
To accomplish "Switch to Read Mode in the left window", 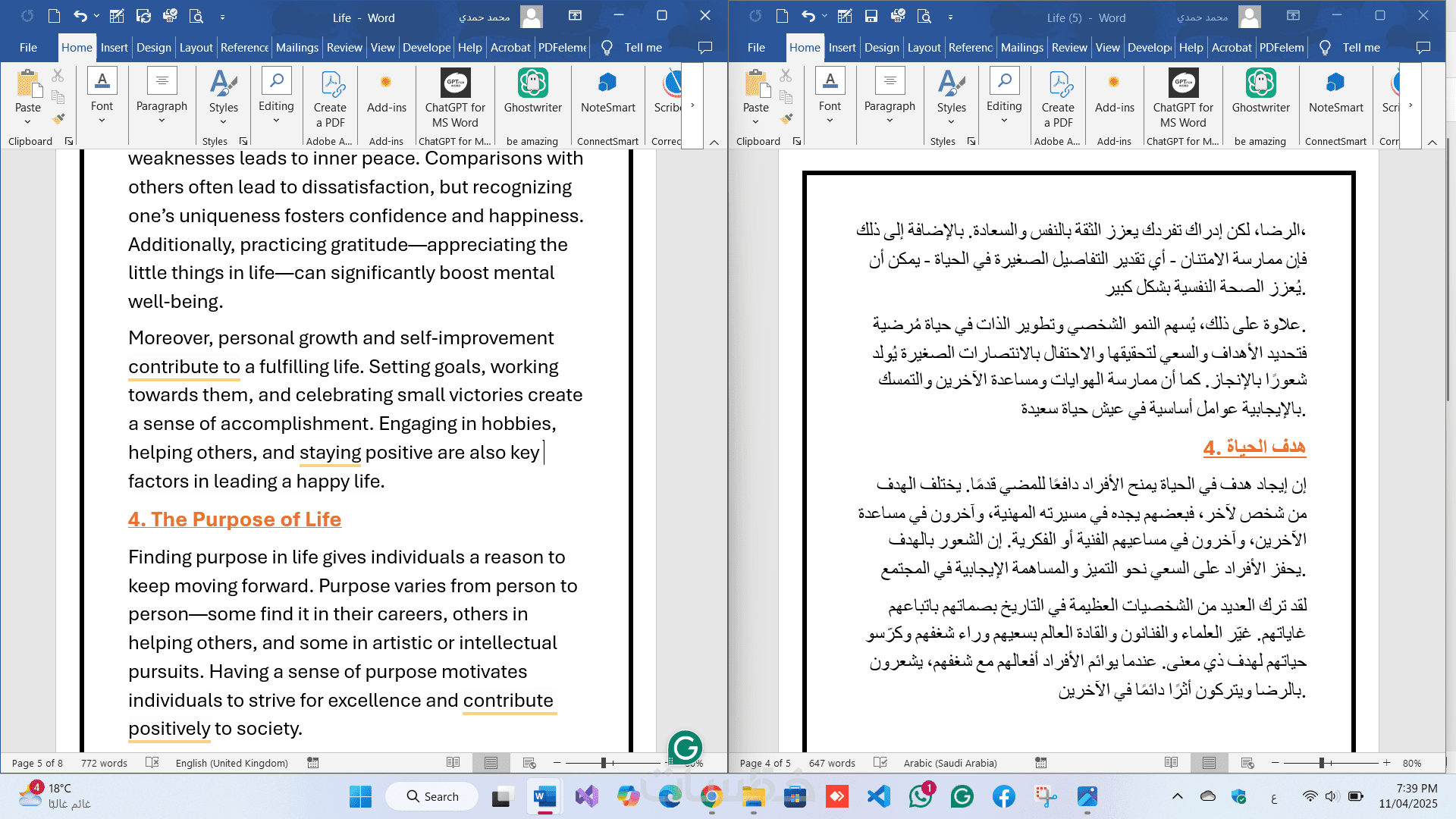I will click(453, 763).
